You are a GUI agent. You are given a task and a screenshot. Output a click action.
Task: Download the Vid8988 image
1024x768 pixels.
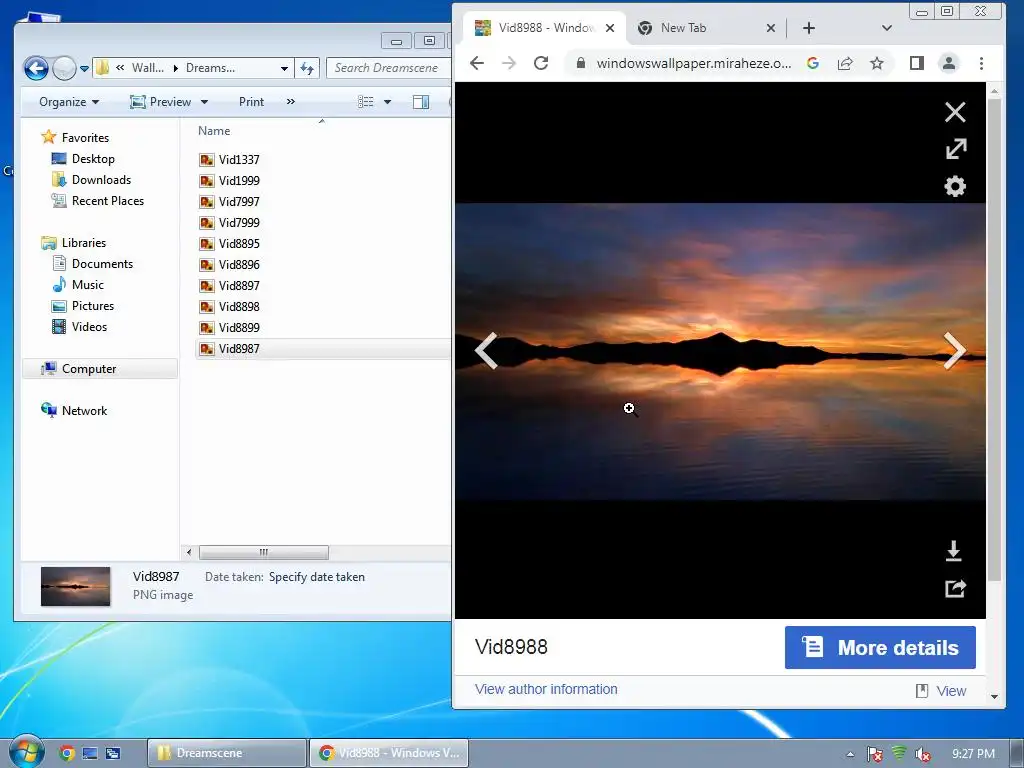[953, 551]
